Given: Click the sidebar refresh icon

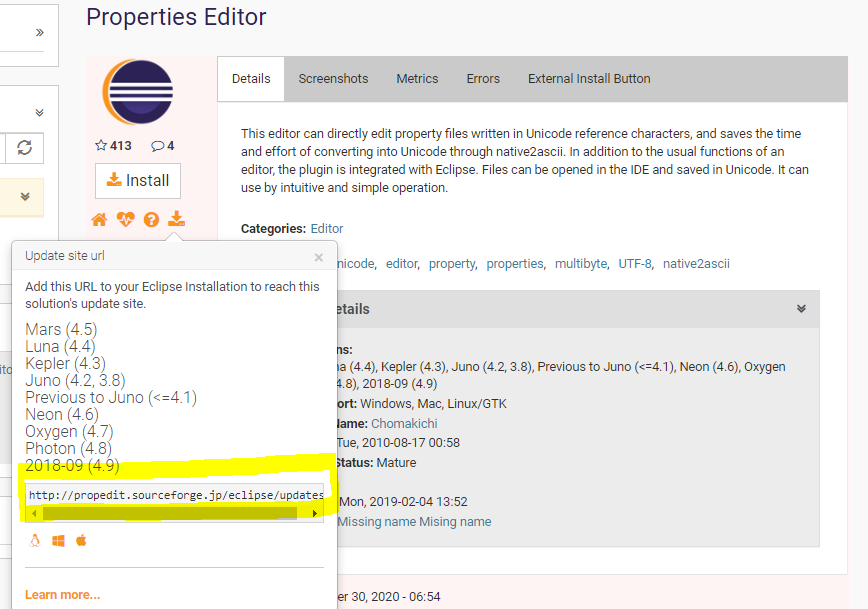Looking at the screenshot, I should [24, 148].
